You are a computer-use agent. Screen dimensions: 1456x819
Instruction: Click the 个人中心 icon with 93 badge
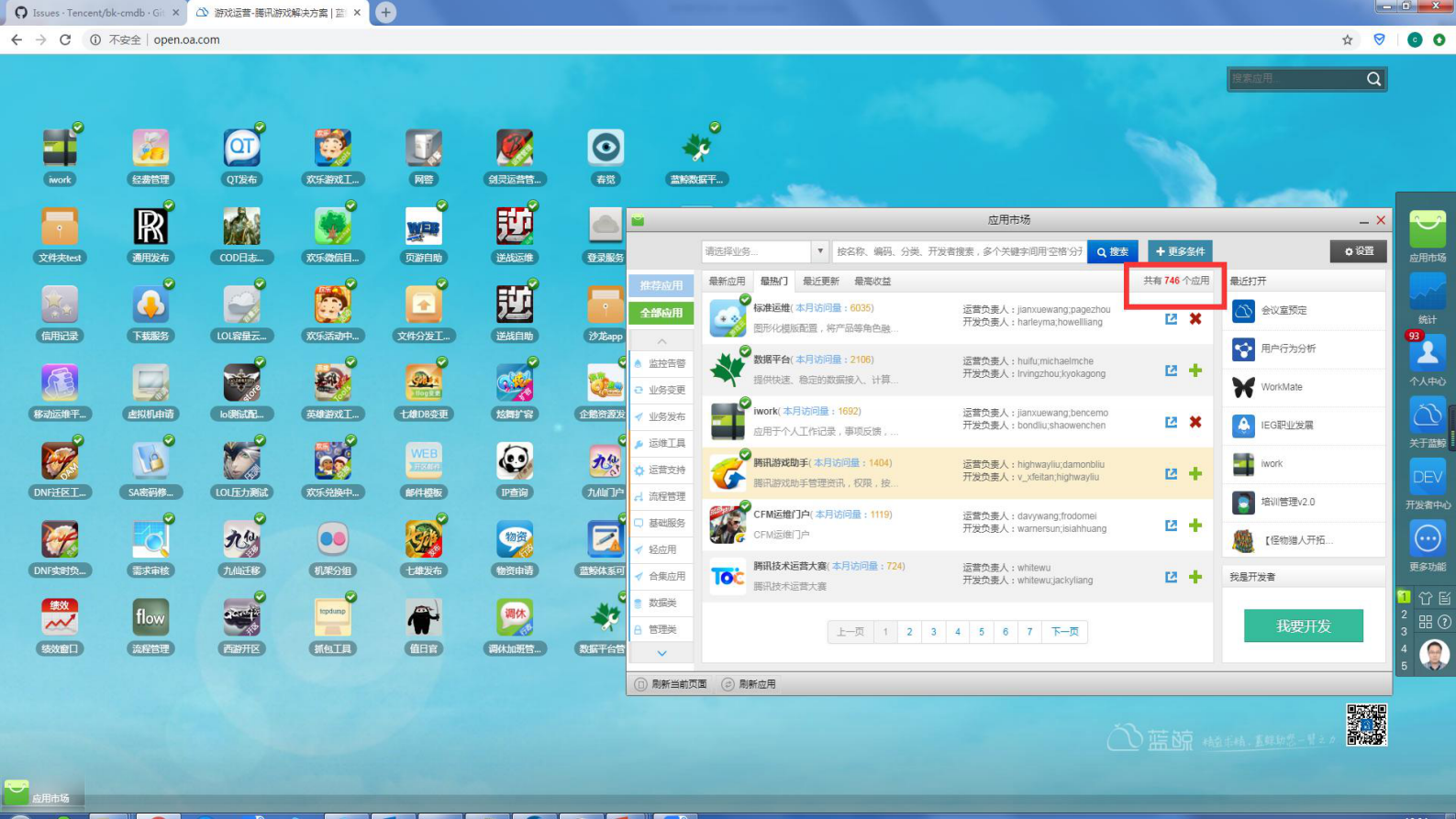1427,355
